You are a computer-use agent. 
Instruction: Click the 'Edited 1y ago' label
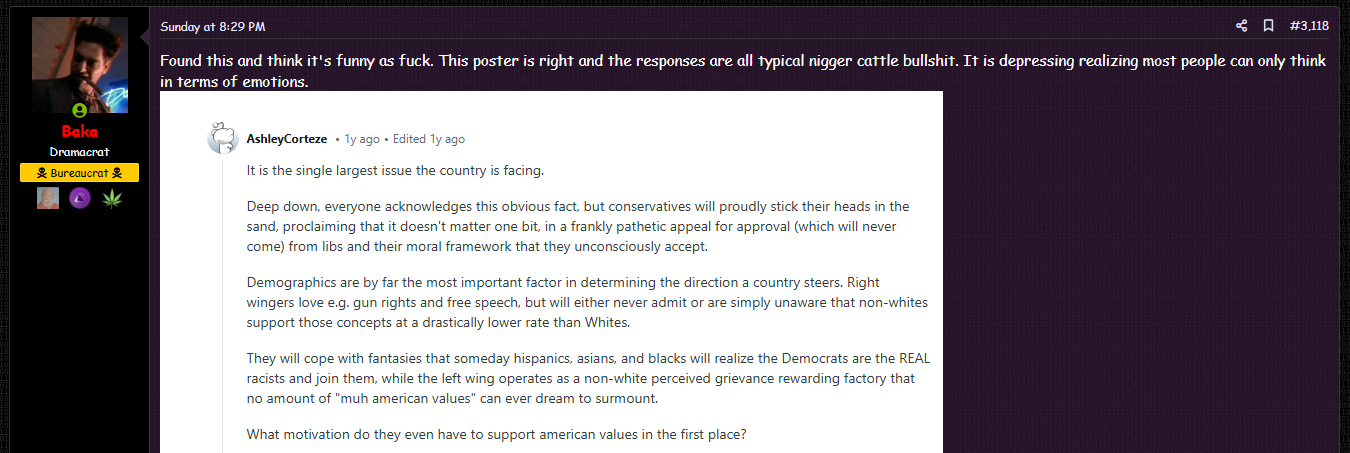tap(428, 139)
